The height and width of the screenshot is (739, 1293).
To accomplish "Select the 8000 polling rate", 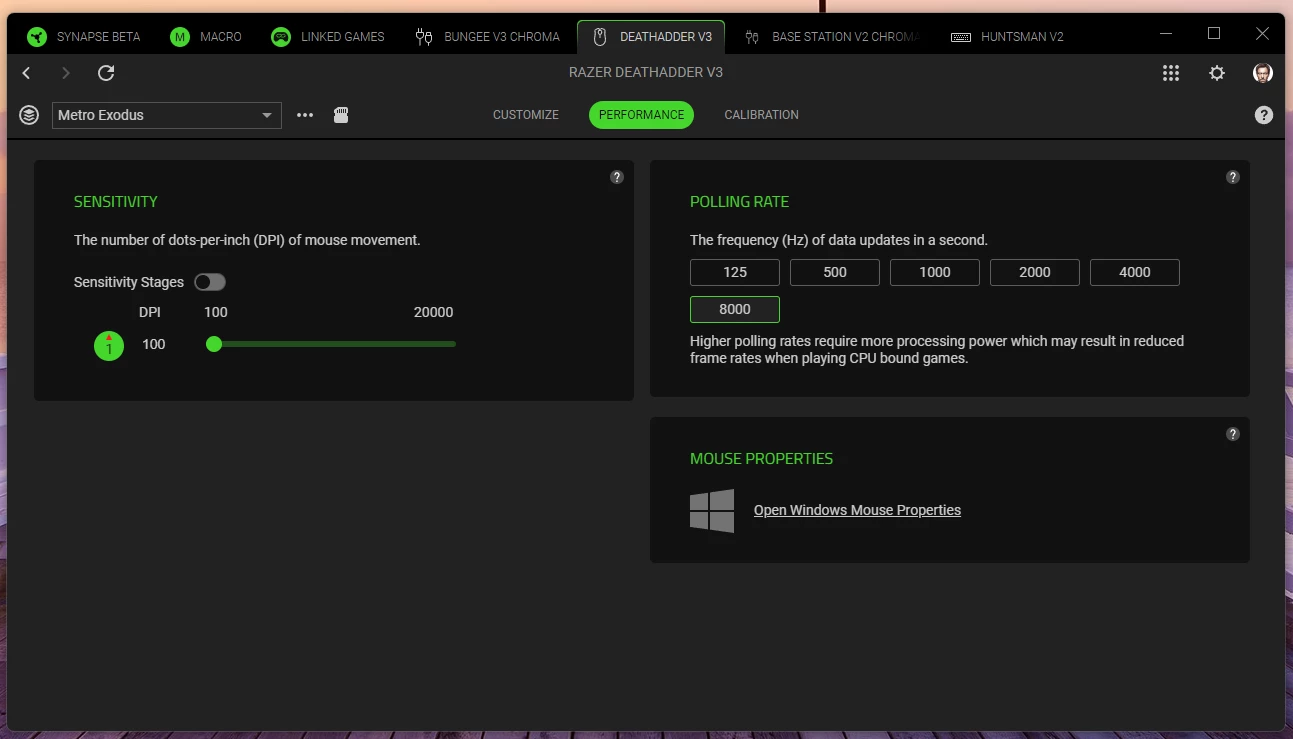I will click(735, 309).
